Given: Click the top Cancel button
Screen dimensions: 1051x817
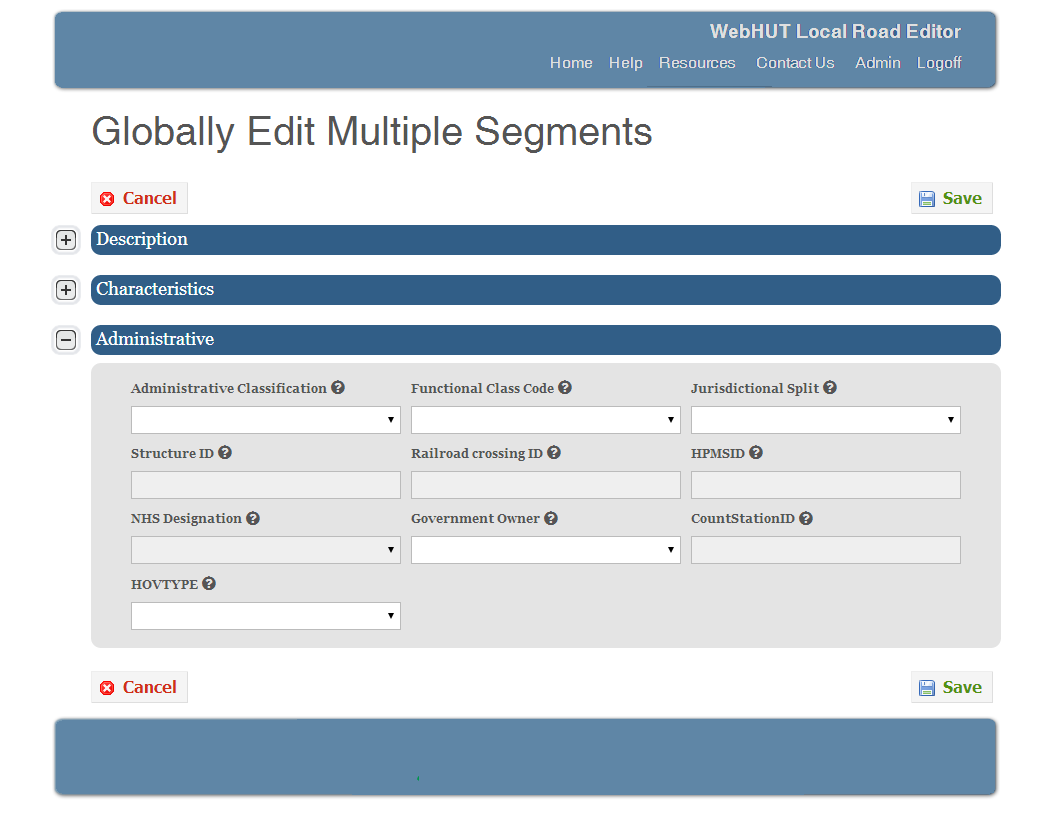Looking at the screenshot, I should click(139, 198).
